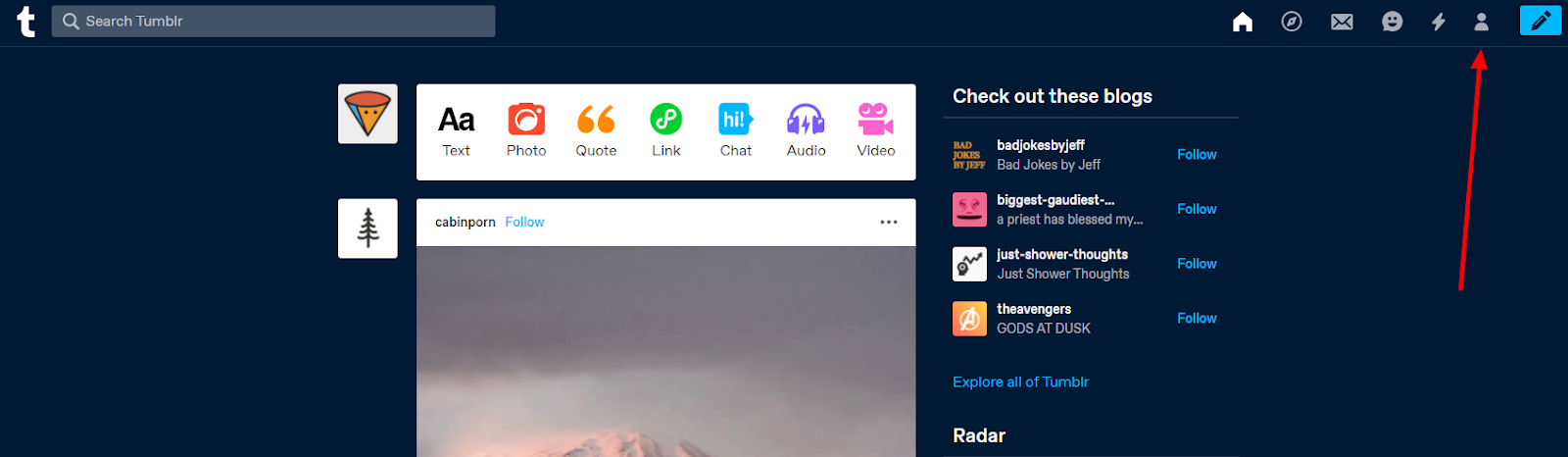
Task: Click the Radar heading
Action: pos(979,435)
